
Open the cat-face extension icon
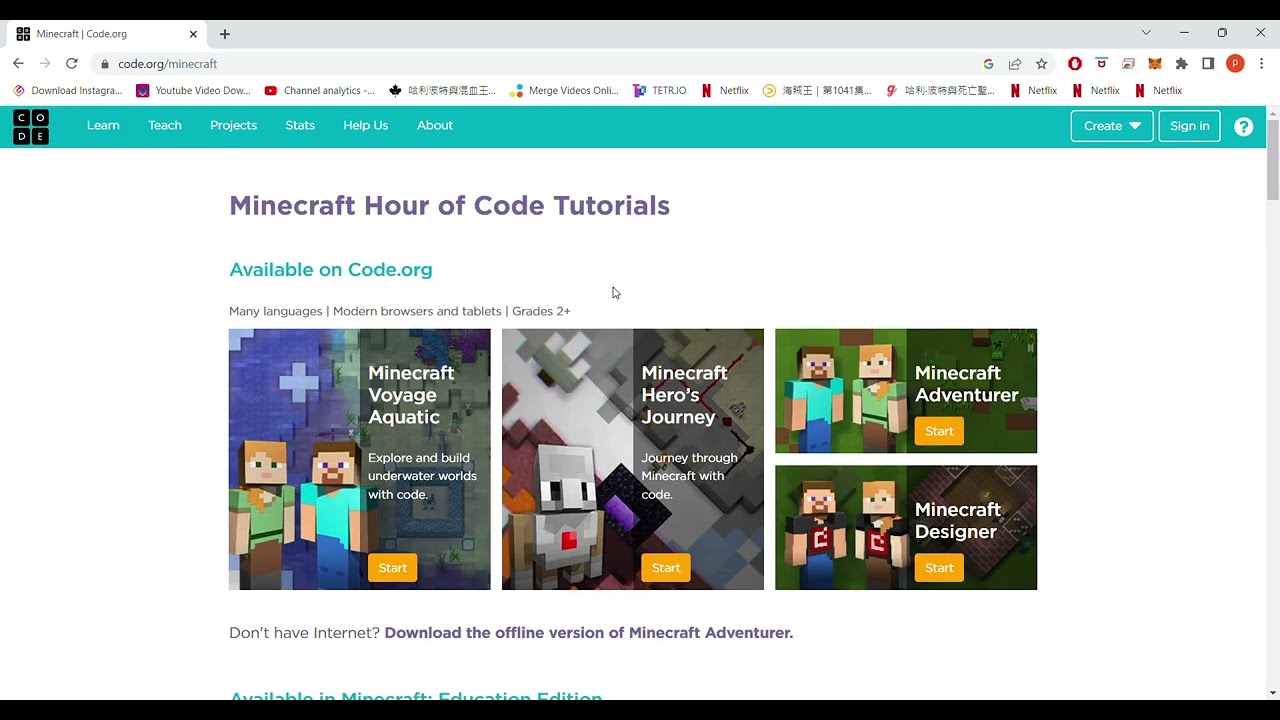pyautogui.click(x=1102, y=64)
